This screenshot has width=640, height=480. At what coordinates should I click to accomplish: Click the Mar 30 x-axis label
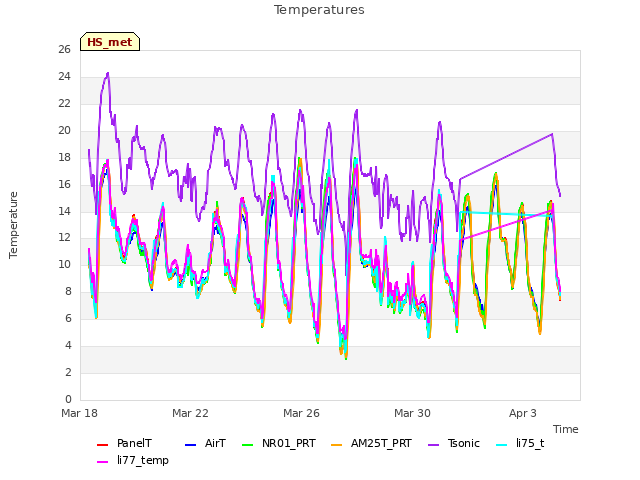[412, 413]
